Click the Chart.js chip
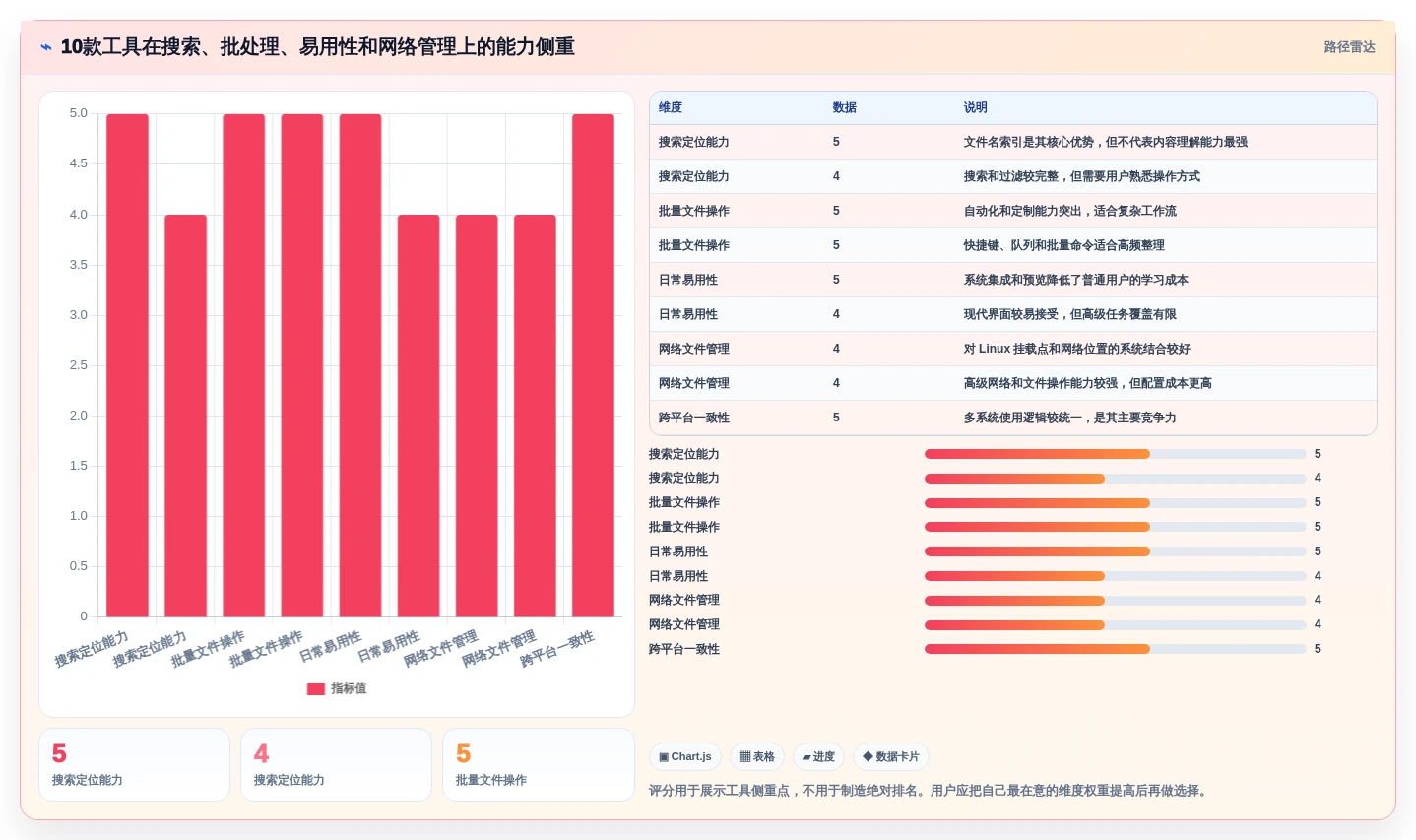The image size is (1416, 840). [685, 757]
